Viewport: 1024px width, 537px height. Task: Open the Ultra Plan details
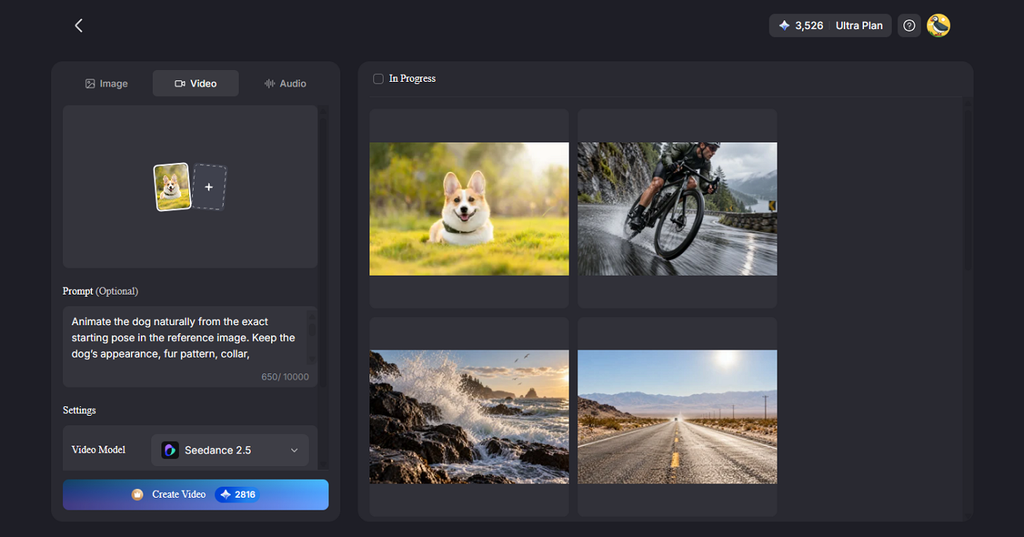[859, 25]
